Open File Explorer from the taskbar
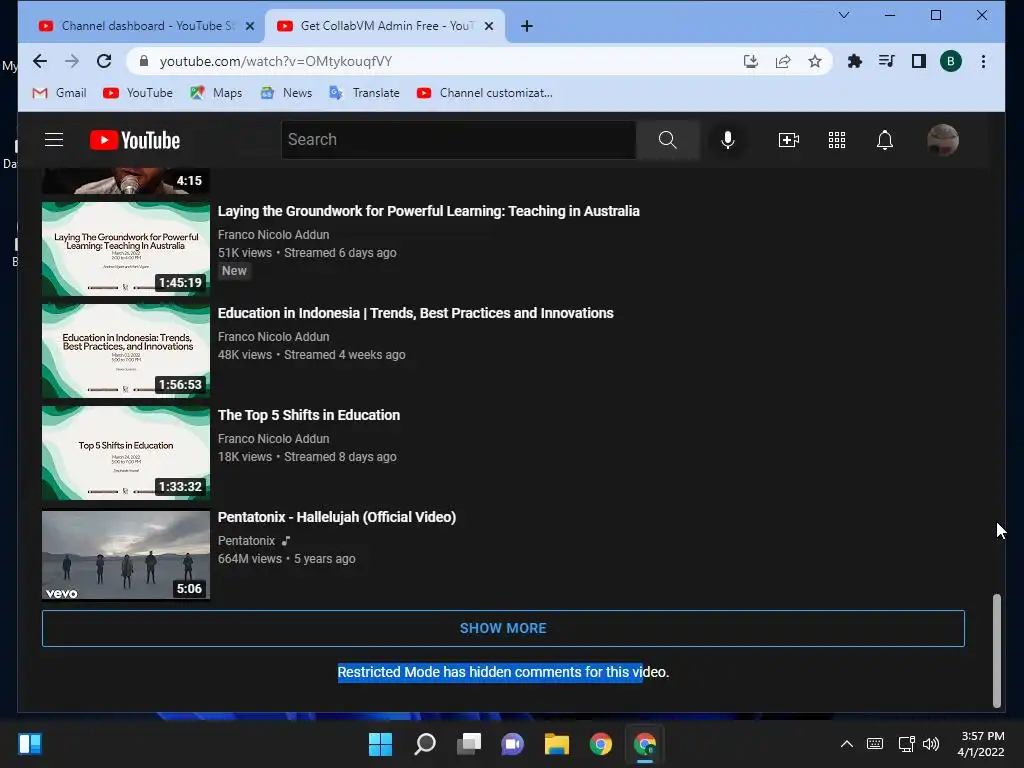 point(557,744)
